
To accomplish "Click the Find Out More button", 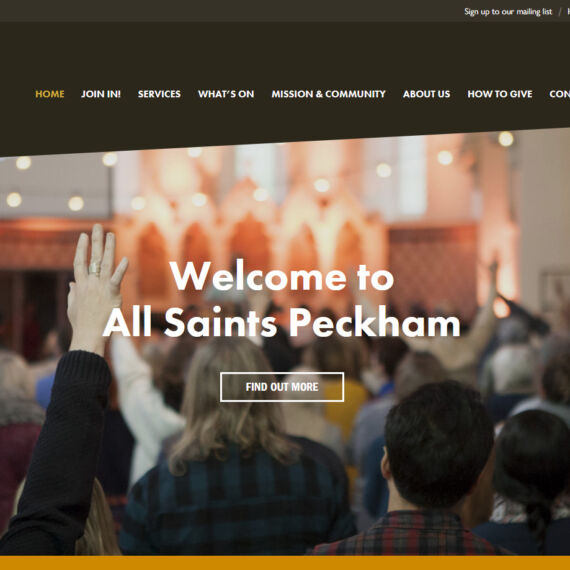I will click(282, 387).
